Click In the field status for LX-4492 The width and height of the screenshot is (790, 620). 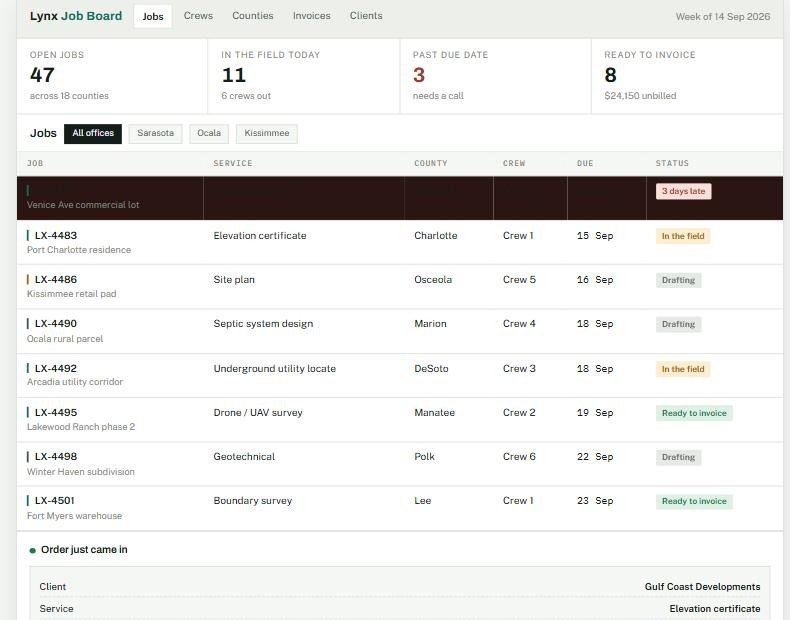pyautogui.click(x=683, y=369)
